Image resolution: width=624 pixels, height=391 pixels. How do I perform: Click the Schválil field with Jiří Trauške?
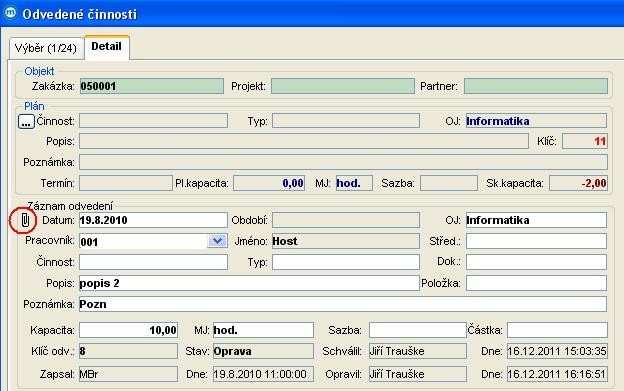(417, 351)
